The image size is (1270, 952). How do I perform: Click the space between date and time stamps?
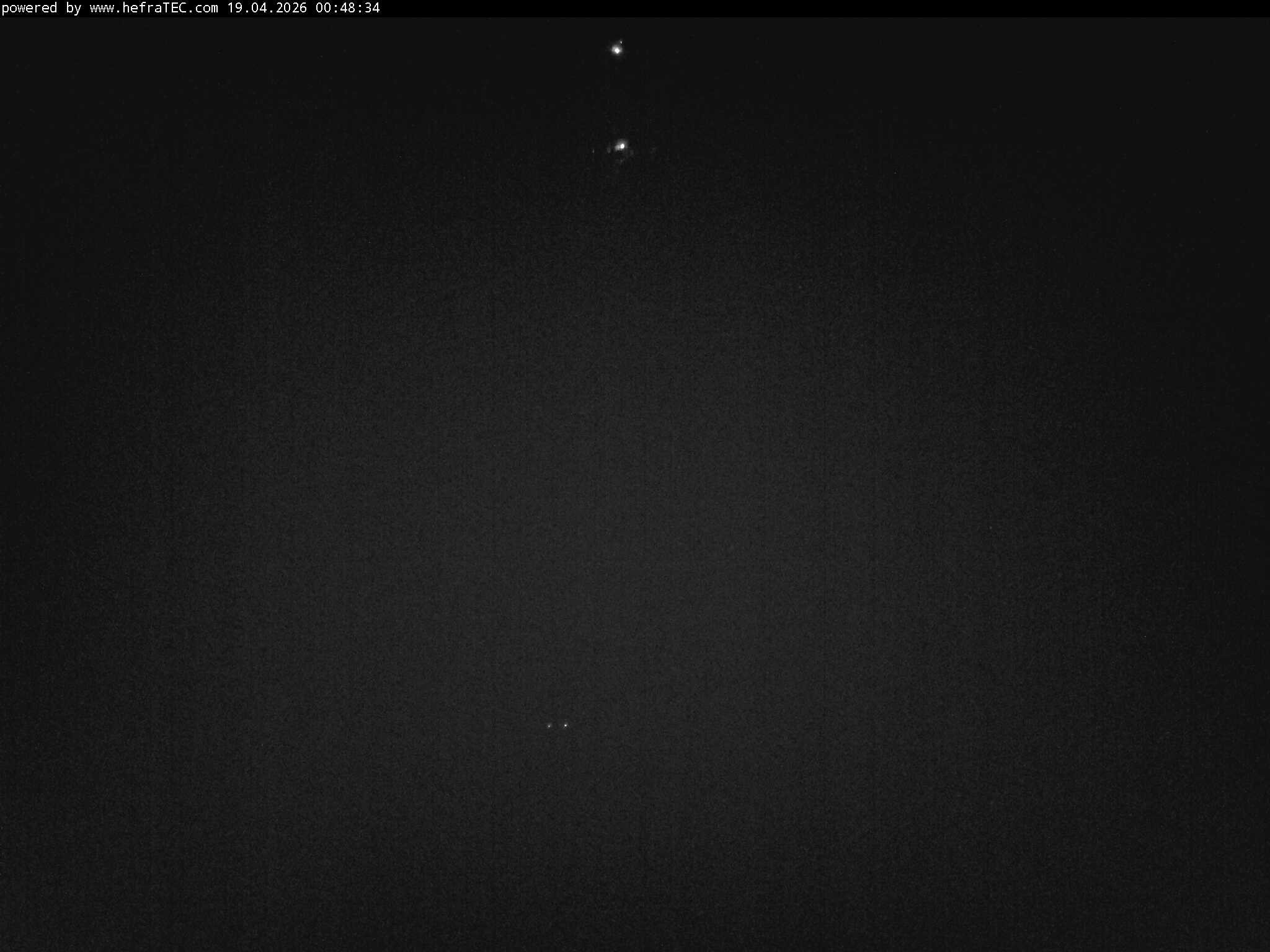click(x=310, y=9)
